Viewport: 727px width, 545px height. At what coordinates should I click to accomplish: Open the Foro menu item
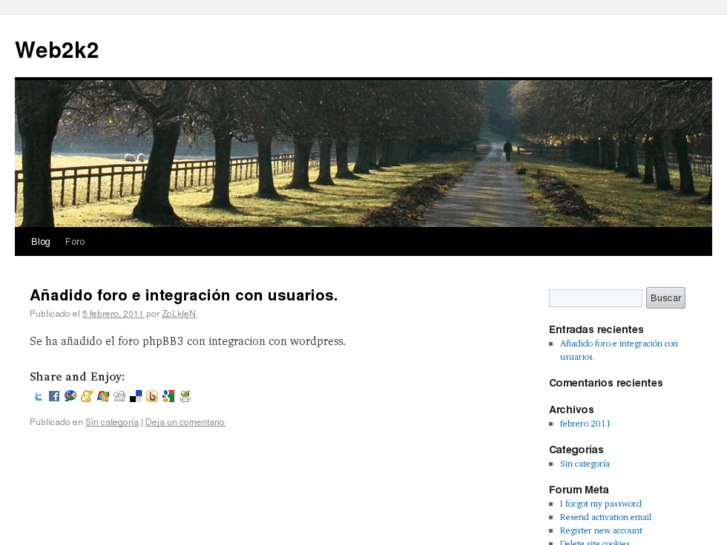[75, 242]
